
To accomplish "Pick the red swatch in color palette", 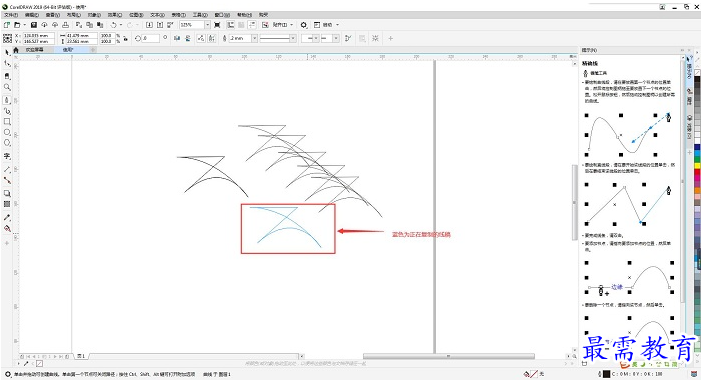I will 697,172.
